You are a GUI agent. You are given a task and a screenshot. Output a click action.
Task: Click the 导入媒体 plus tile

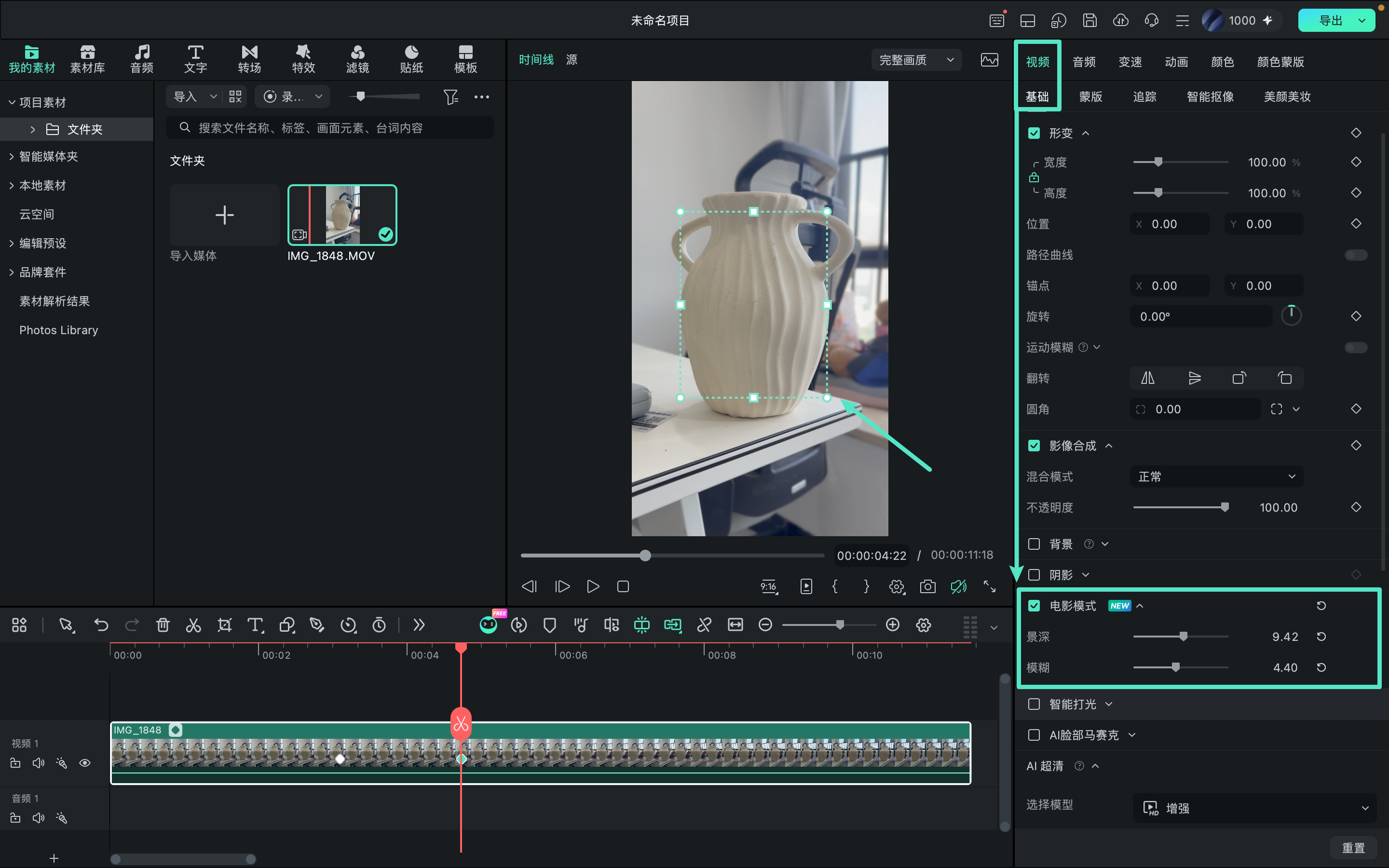(224, 215)
